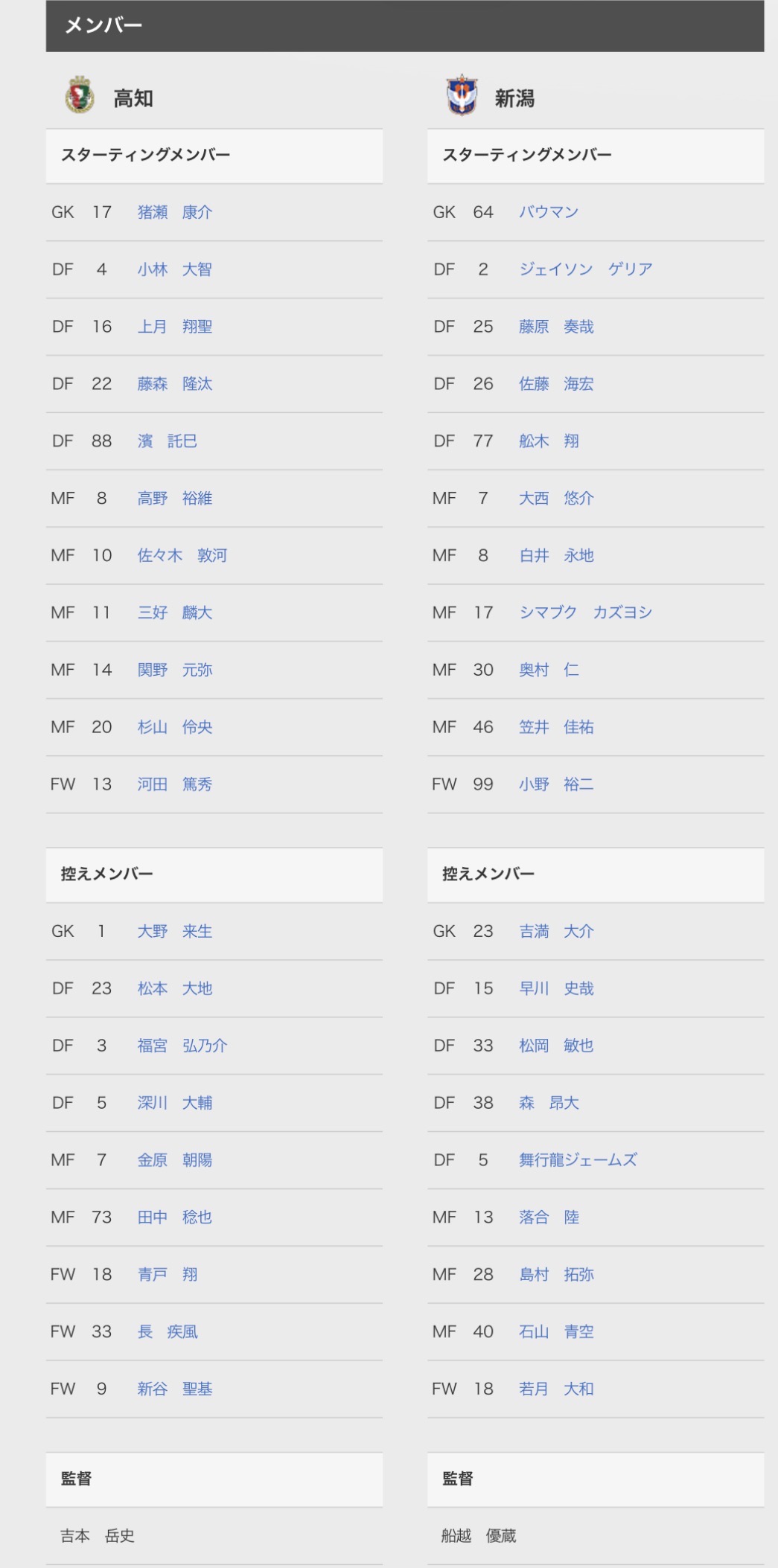This screenshot has height=1568, width=778.
Task: Click 高知 team name heading
Action: [x=133, y=98]
